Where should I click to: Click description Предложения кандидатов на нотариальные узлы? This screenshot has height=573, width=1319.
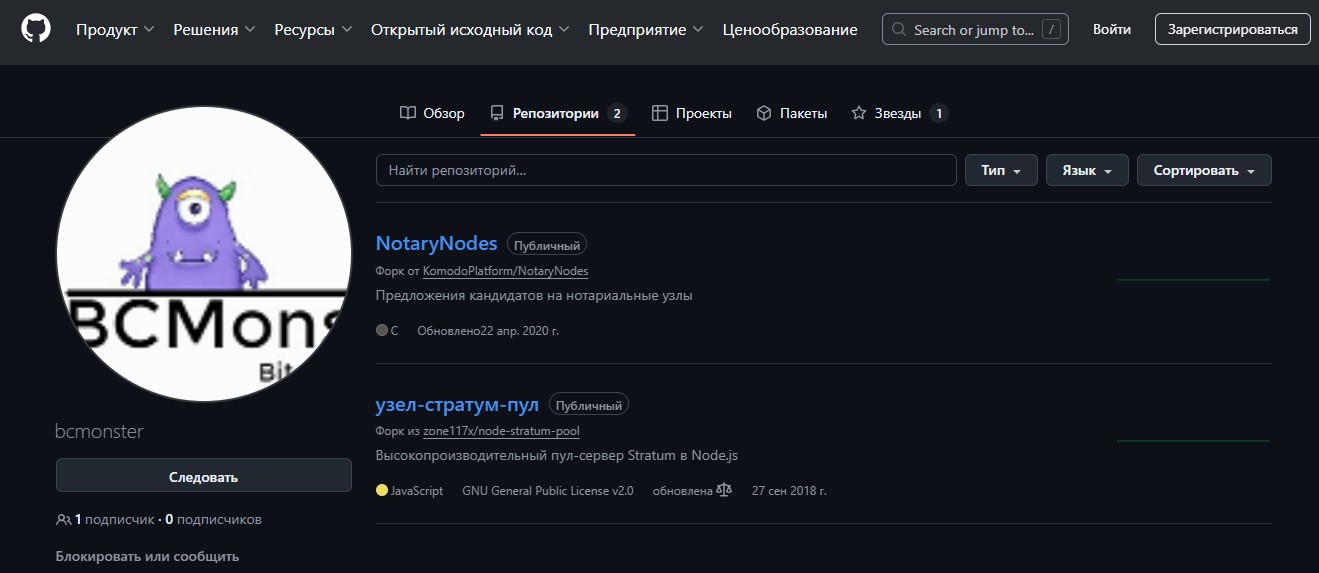tap(534, 296)
